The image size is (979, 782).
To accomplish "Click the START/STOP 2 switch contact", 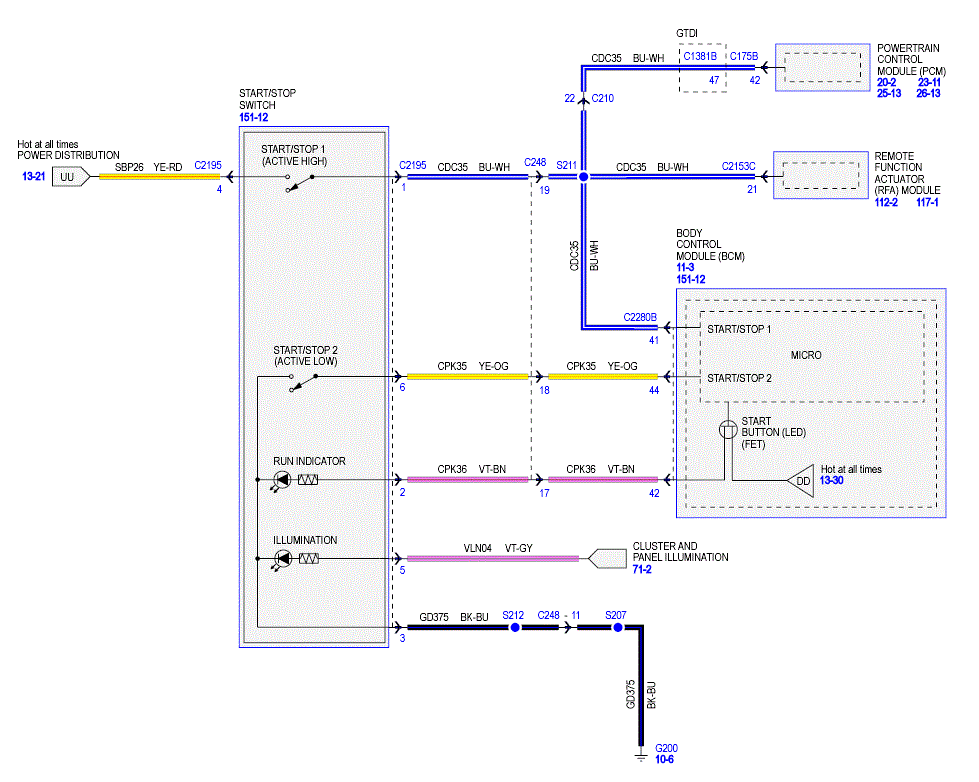I will (303, 382).
